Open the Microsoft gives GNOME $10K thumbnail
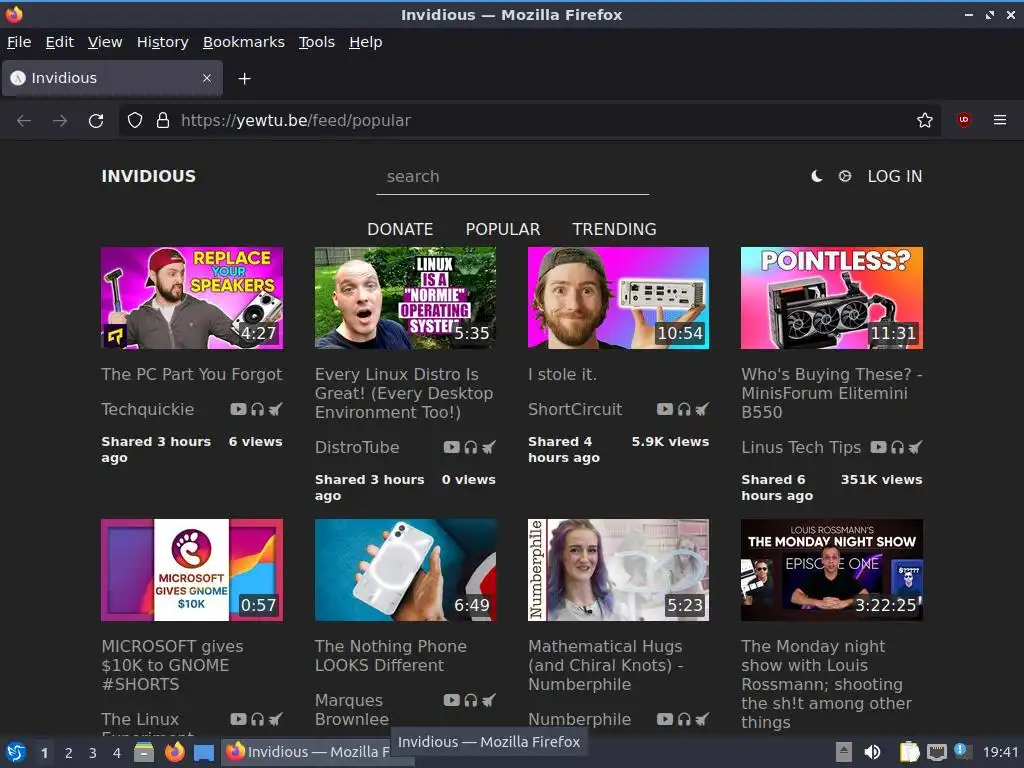Image resolution: width=1024 pixels, height=768 pixels. 192,569
